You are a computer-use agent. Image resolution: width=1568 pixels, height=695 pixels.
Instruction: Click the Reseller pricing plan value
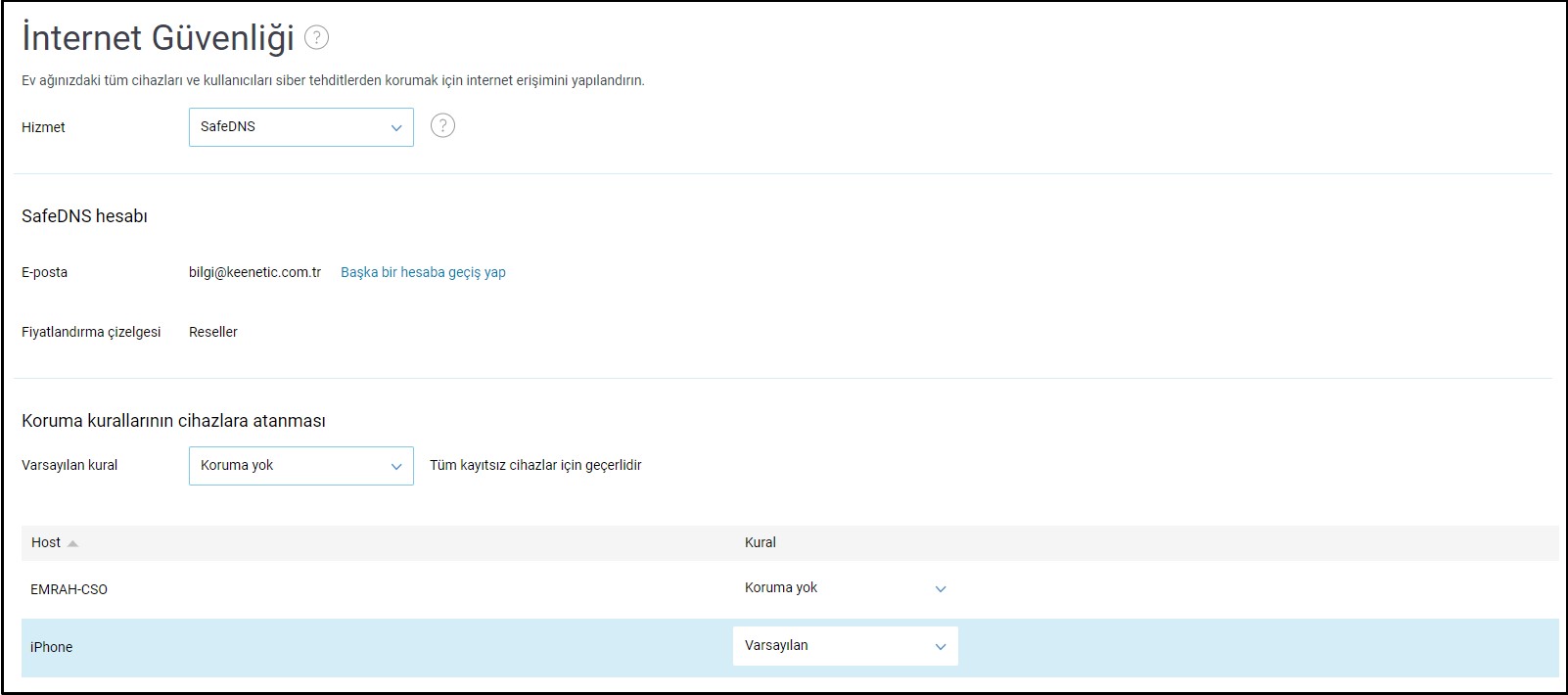[212, 332]
